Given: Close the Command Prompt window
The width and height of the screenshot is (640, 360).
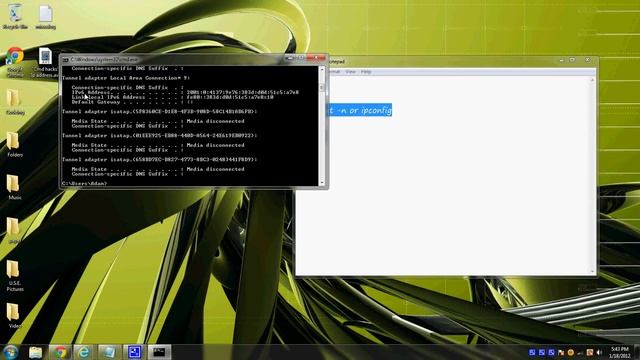Looking at the screenshot, I should pyautogui.click(x=316, y=58).
